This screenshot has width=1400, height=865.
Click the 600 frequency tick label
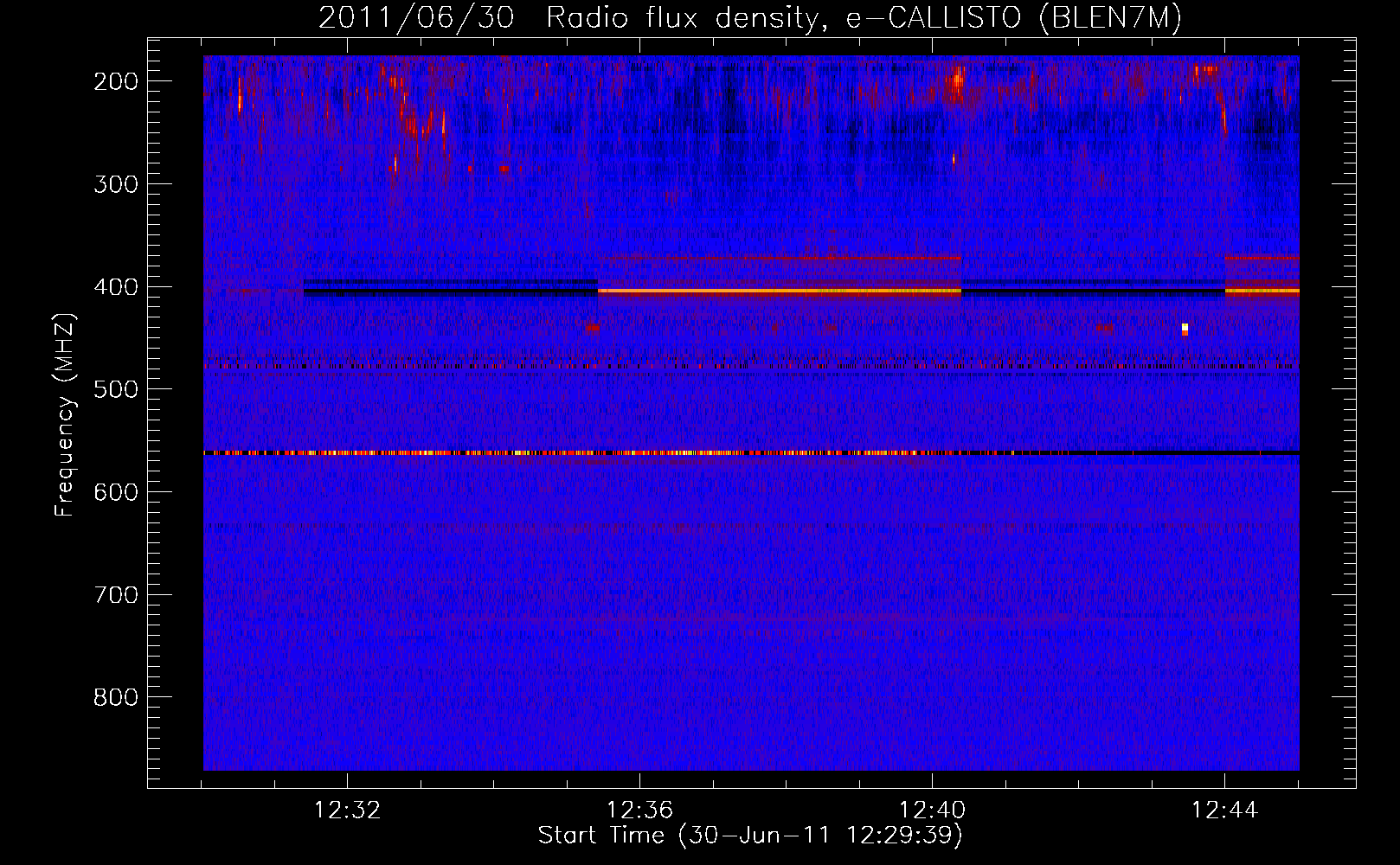pyautogui.click(x=116, y=492)
